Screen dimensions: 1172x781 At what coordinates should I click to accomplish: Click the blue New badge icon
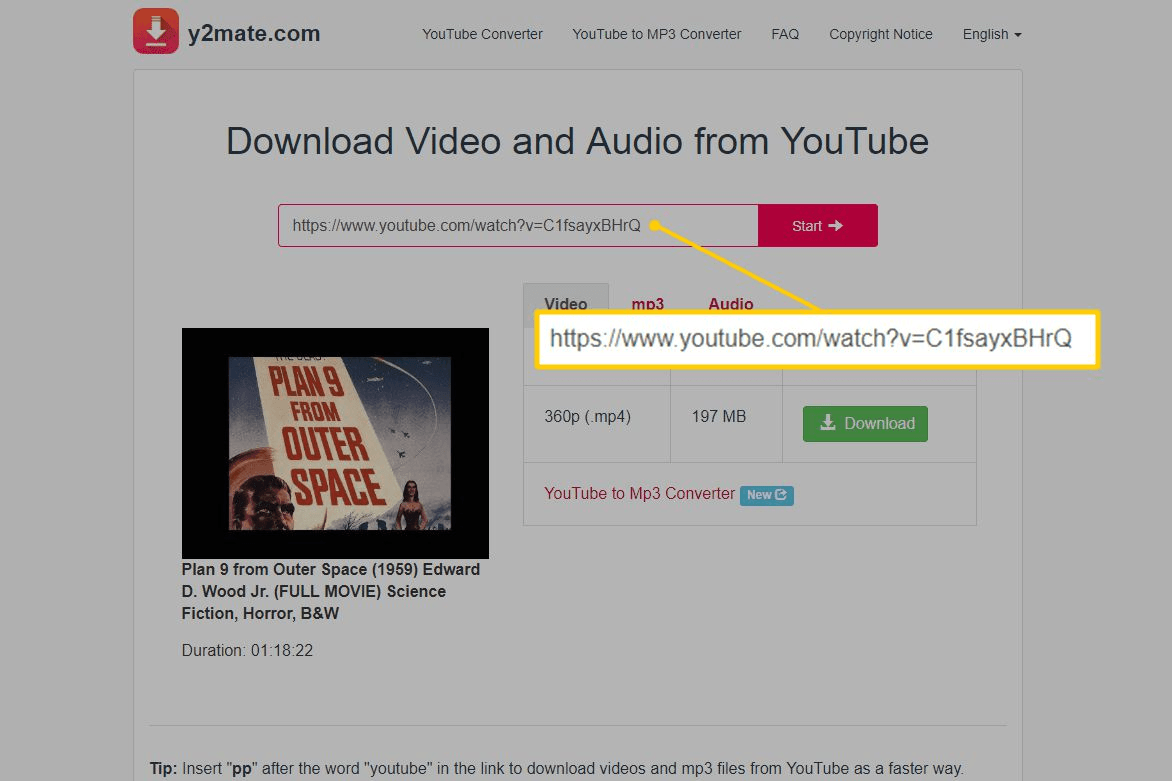[x=767, y=495]
